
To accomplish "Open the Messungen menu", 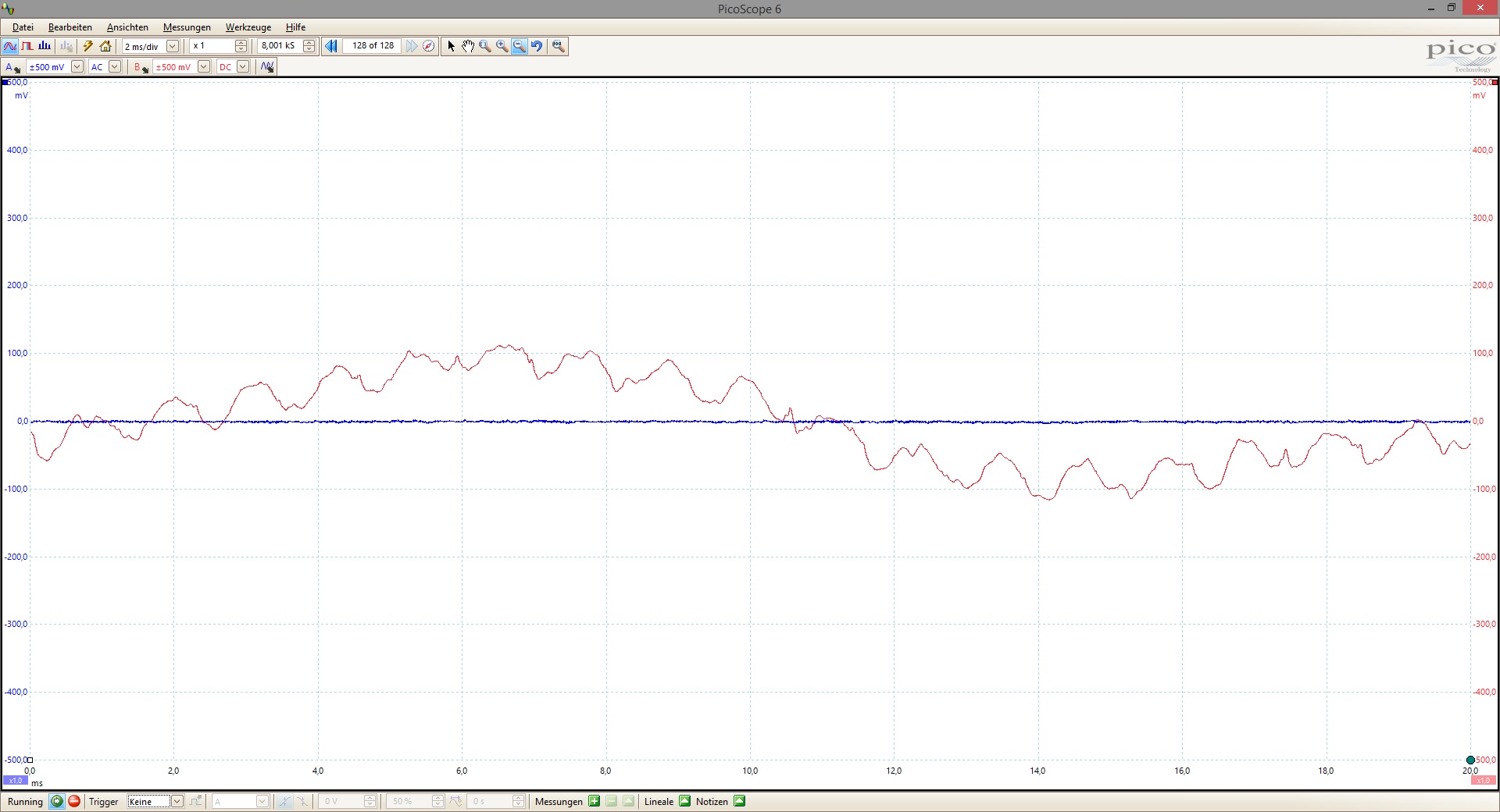I will pos(187,27).
